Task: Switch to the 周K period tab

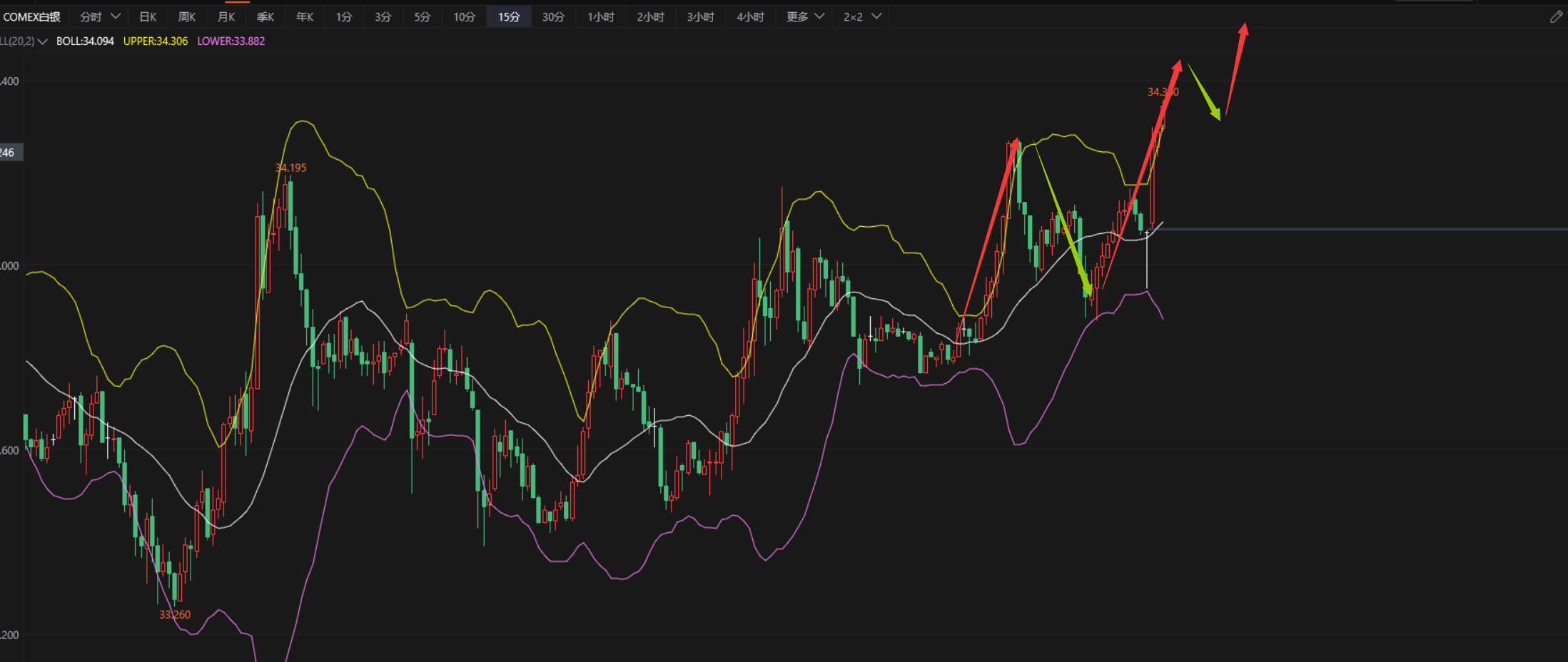Action: point(187,16)
